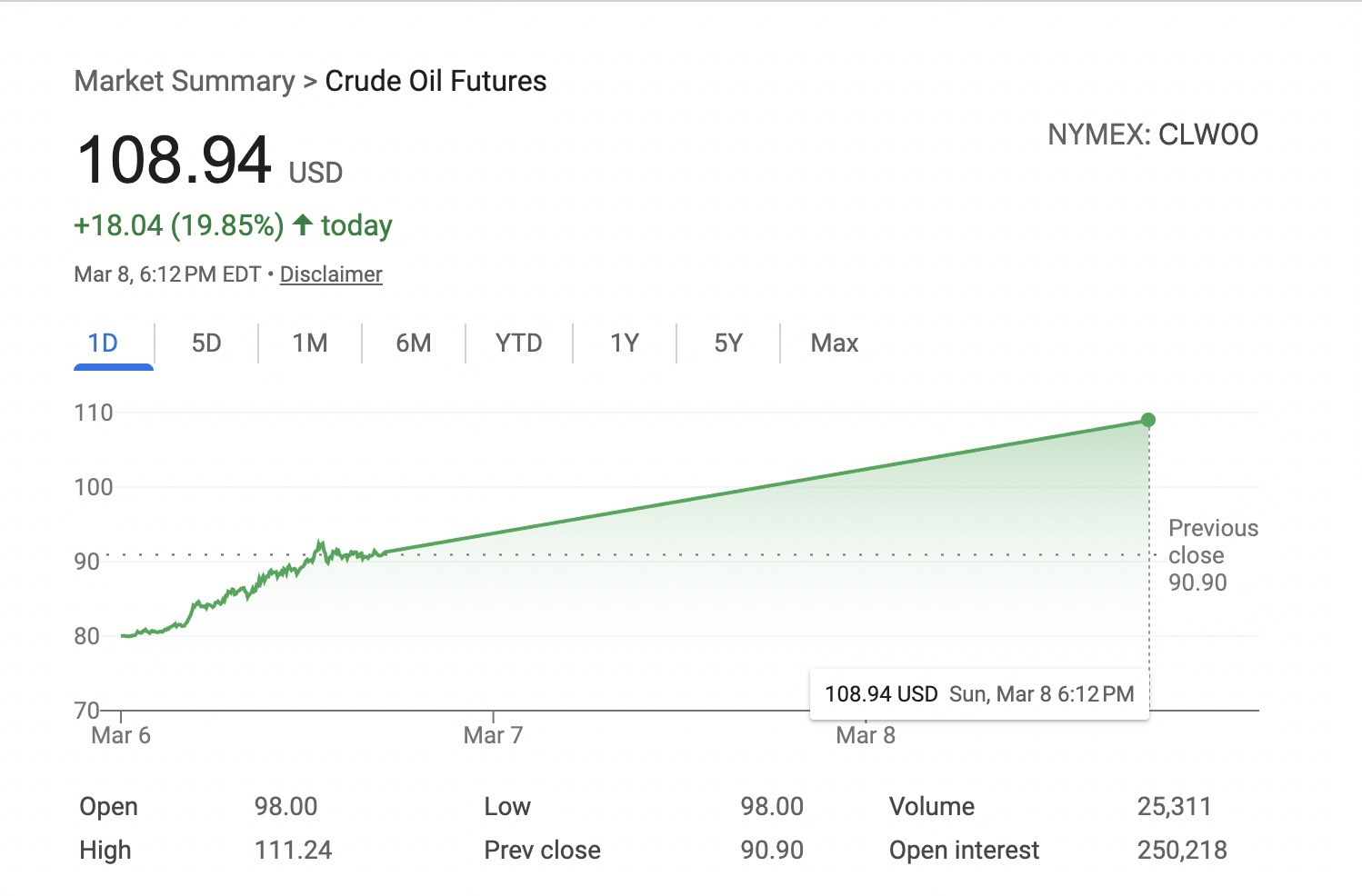Open the 1M chart range
The image size is (1362, 896).
pos(310,343)
